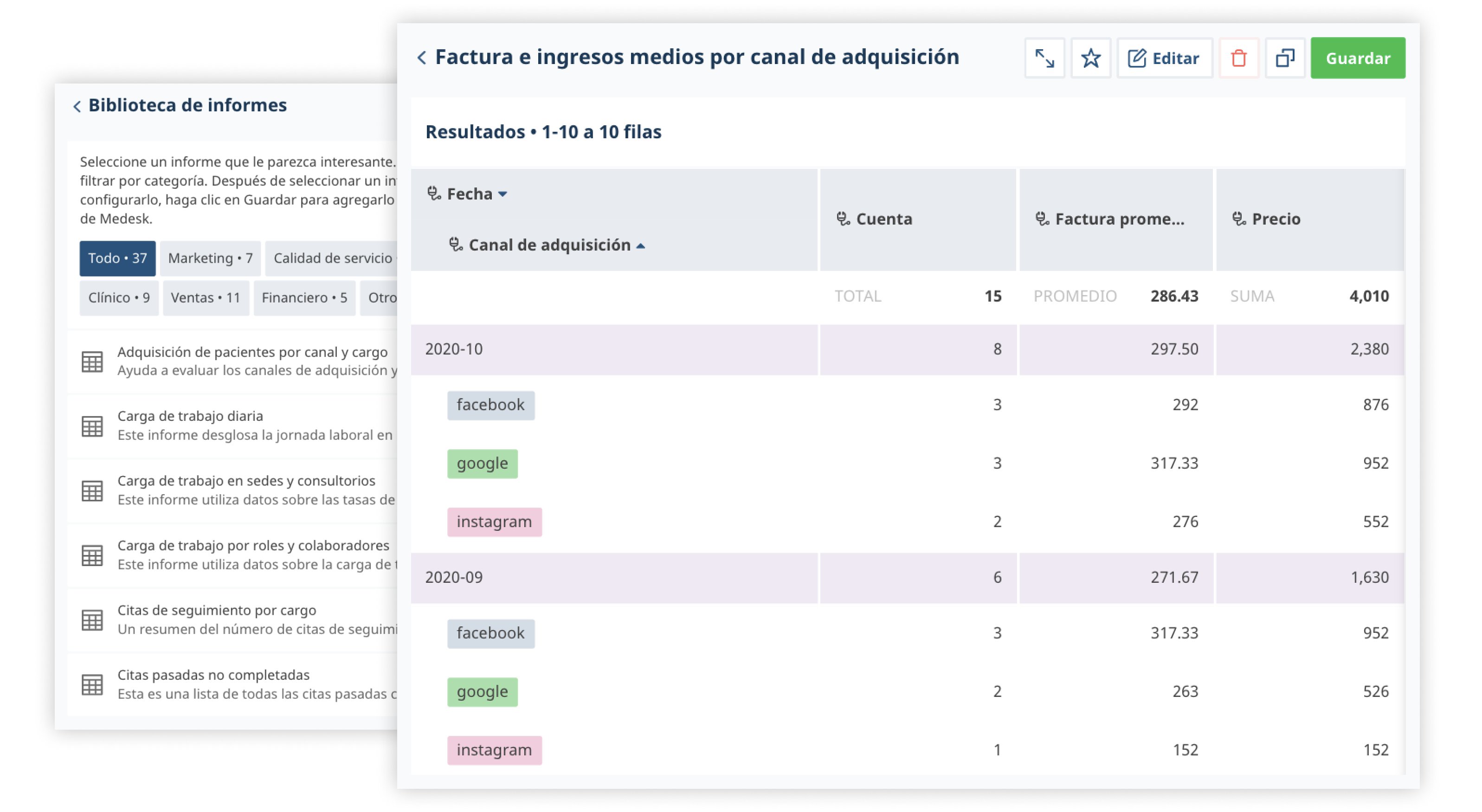Click the expand fullscreen arrows icon

(x=1044, y=58)
